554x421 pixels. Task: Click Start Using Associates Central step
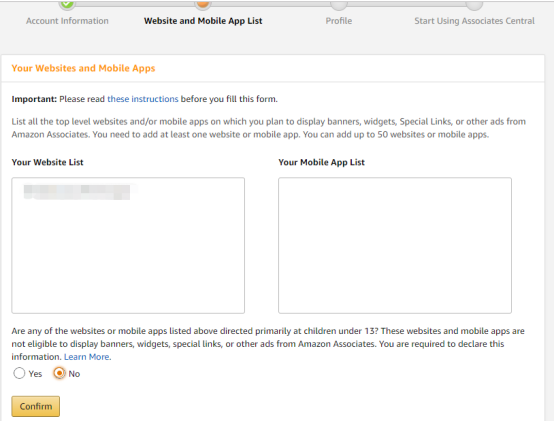[474, 21]
